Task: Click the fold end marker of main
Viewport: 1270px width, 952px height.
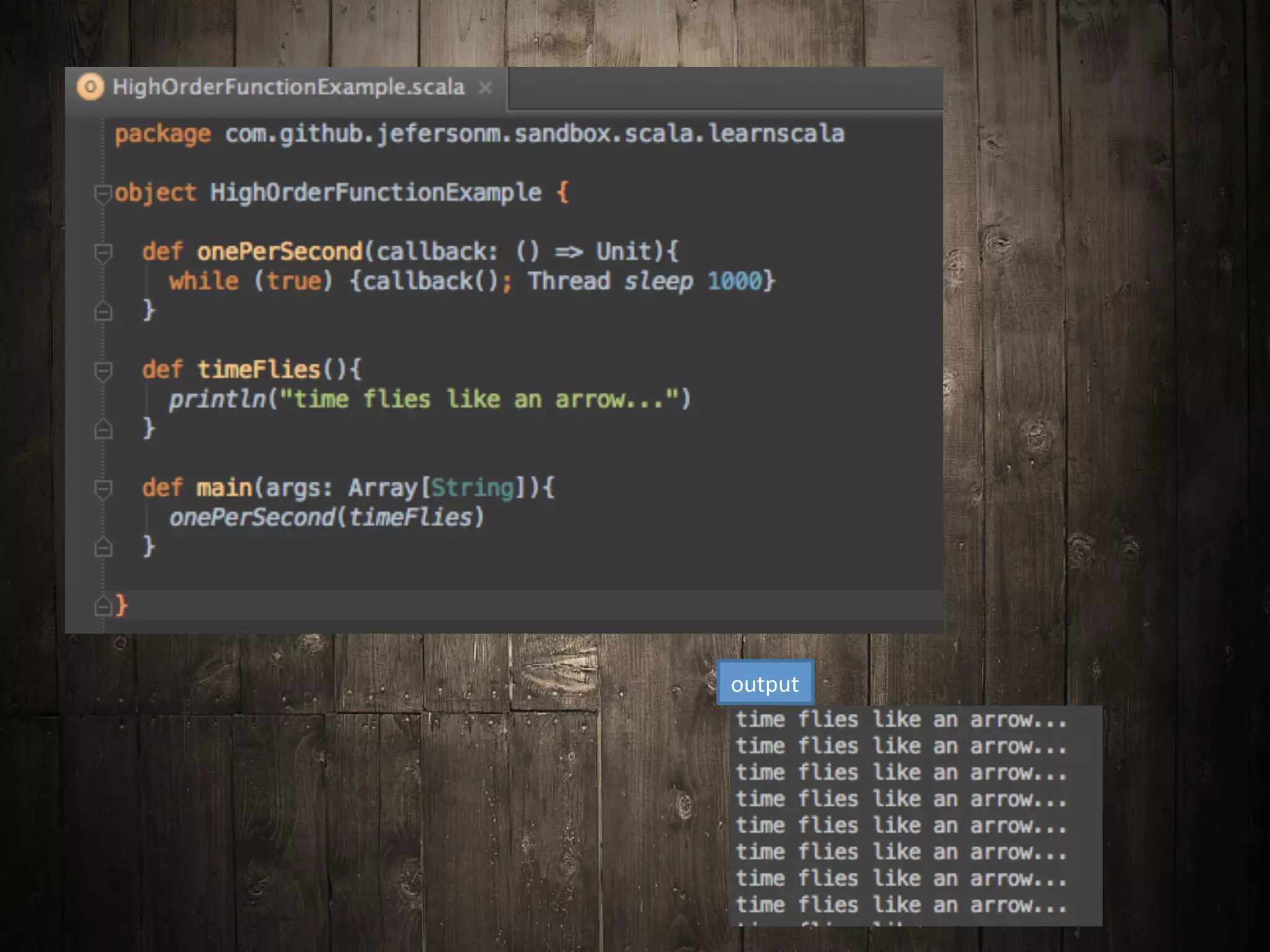Action: pos(103,547)
